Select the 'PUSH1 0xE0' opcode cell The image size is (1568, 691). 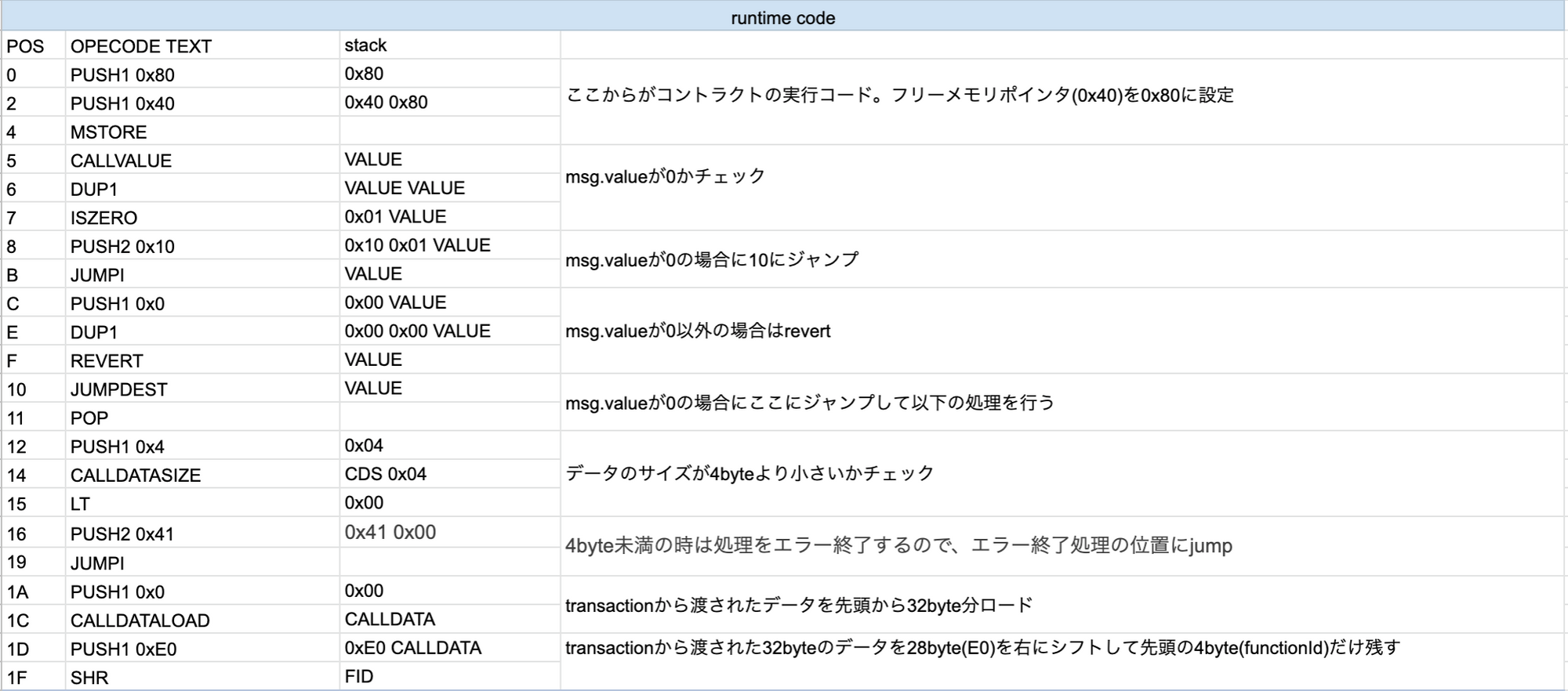tap(203, 649)
